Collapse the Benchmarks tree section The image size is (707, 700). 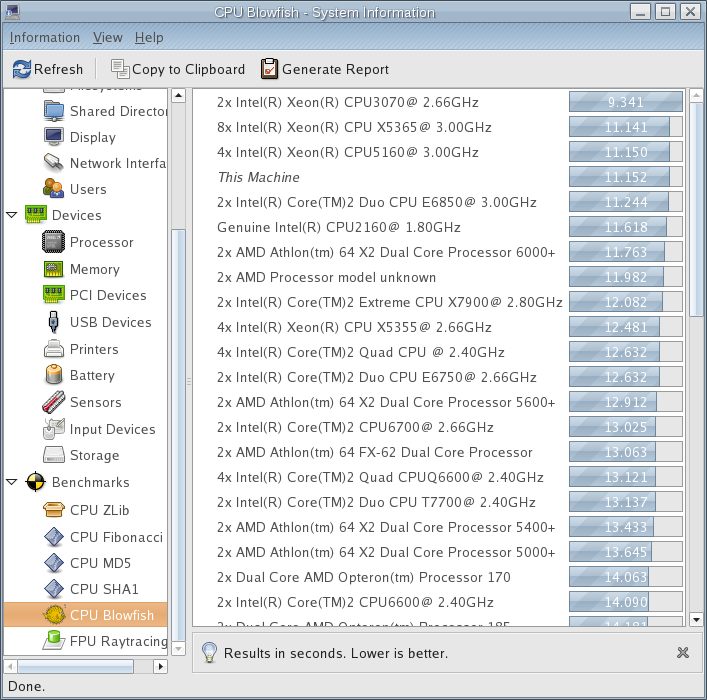(12, 482)
